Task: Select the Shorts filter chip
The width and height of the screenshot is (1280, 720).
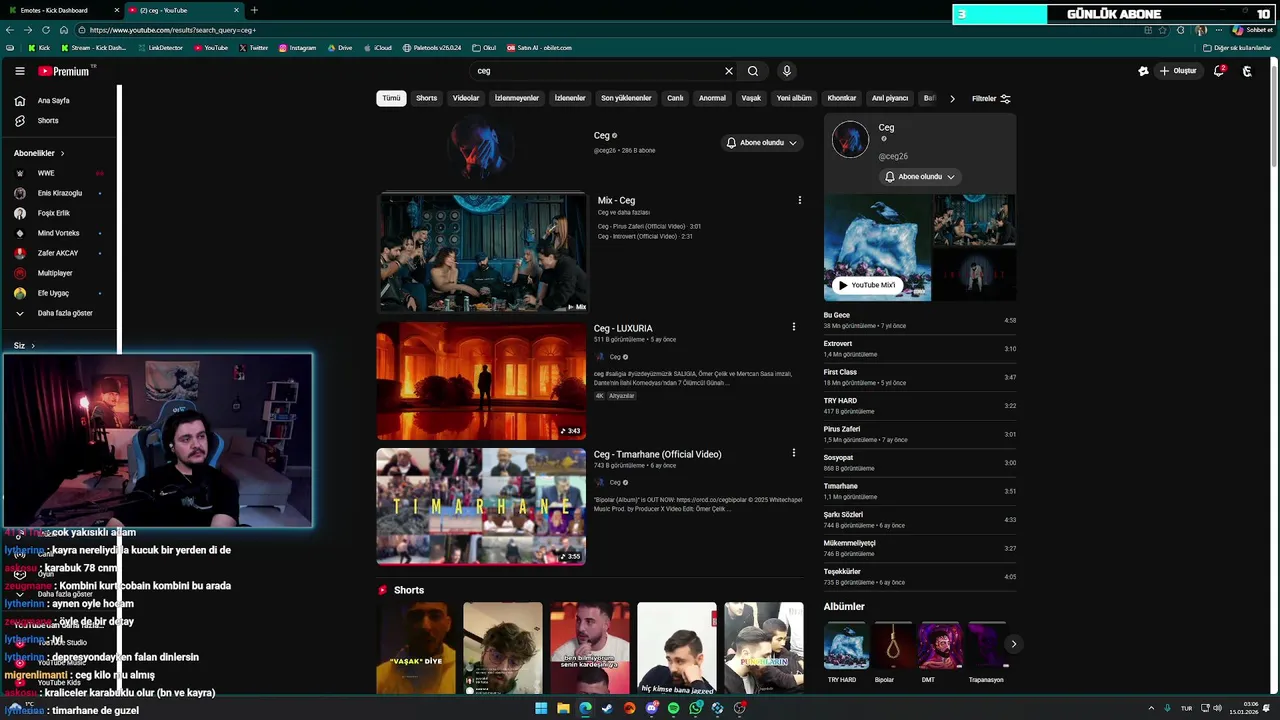Action: pyautogui.click(x=427, y=98)
